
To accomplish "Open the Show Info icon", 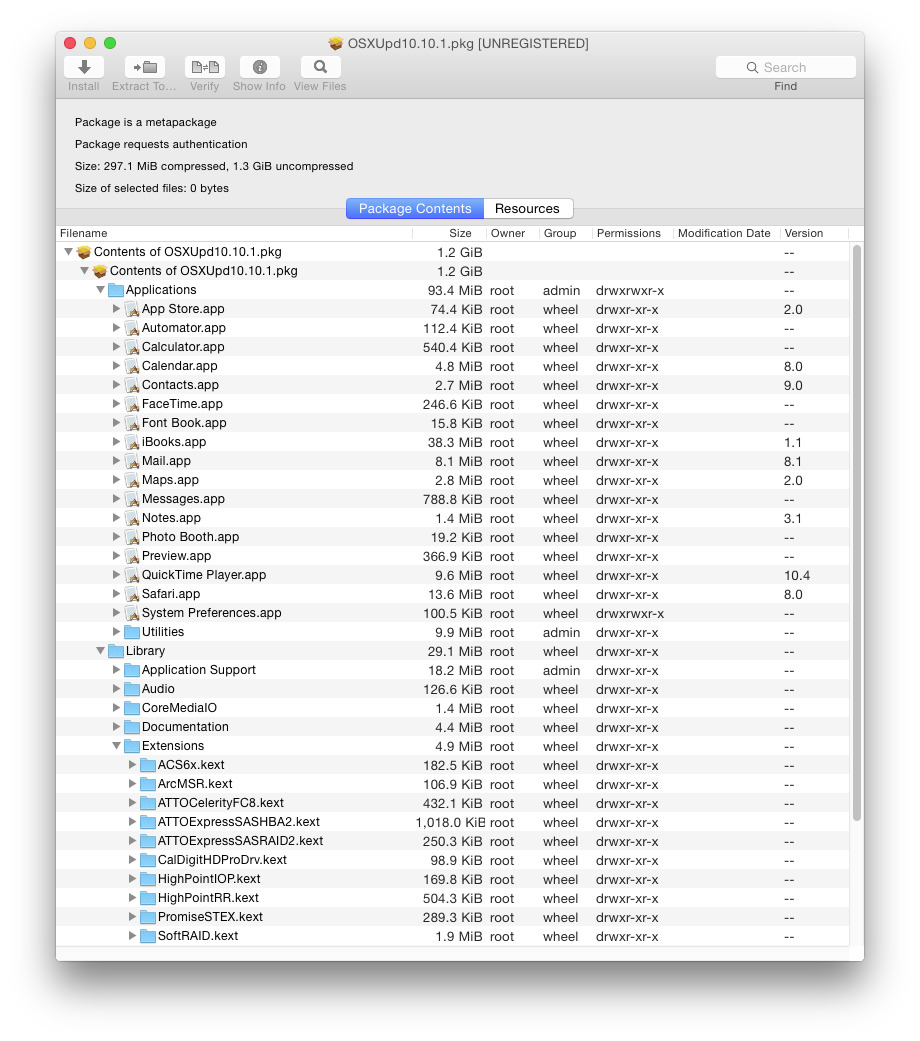I will point(260,67).
